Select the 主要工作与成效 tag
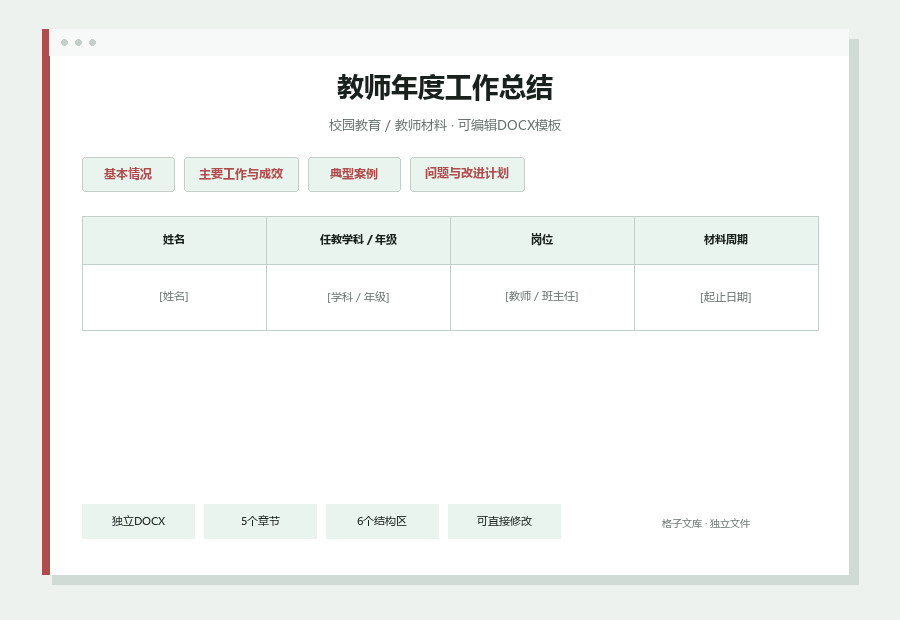Screen dimensions: 900x620 241,175
